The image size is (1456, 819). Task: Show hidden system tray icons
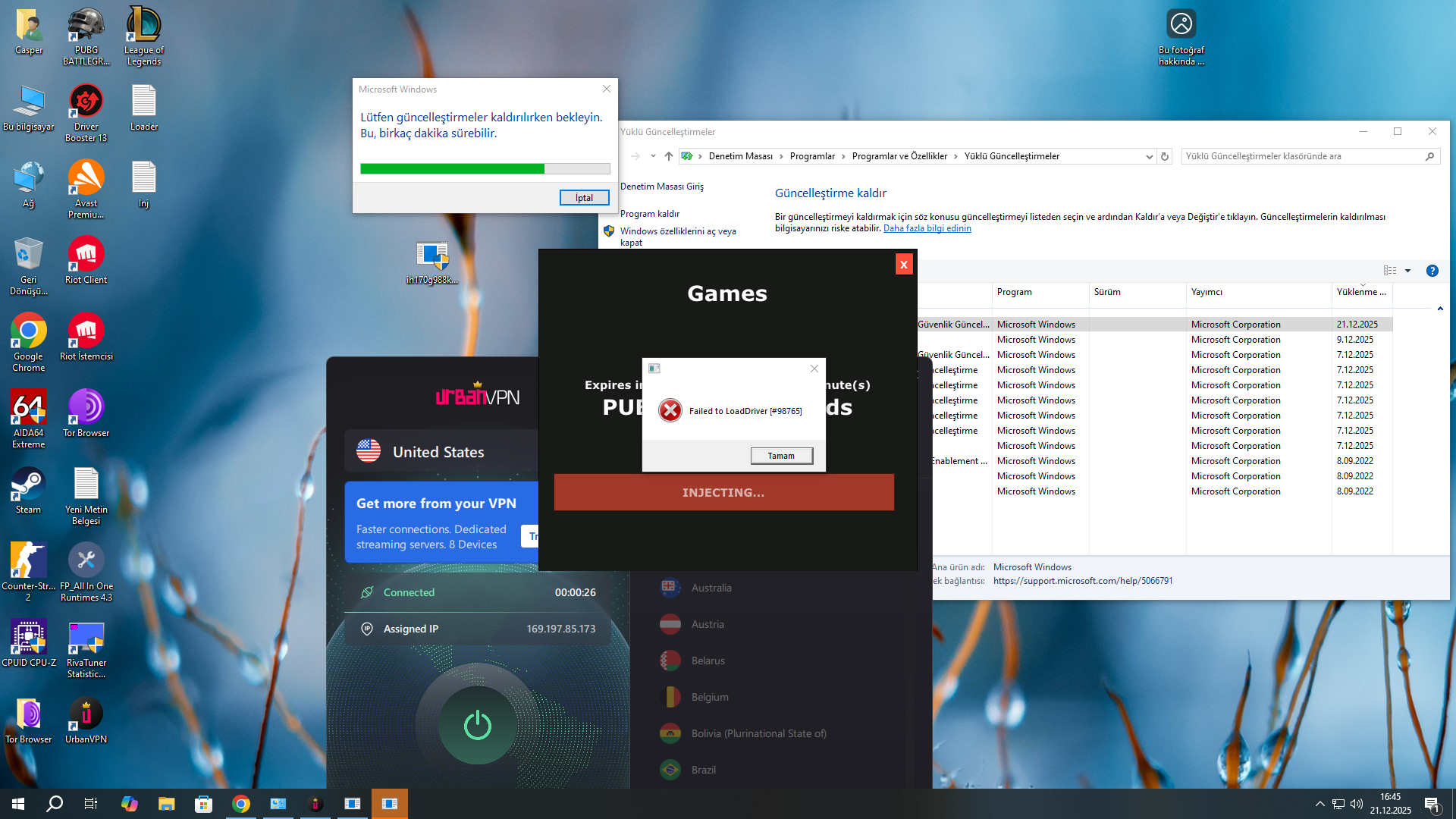click(x=1320, y=804)
